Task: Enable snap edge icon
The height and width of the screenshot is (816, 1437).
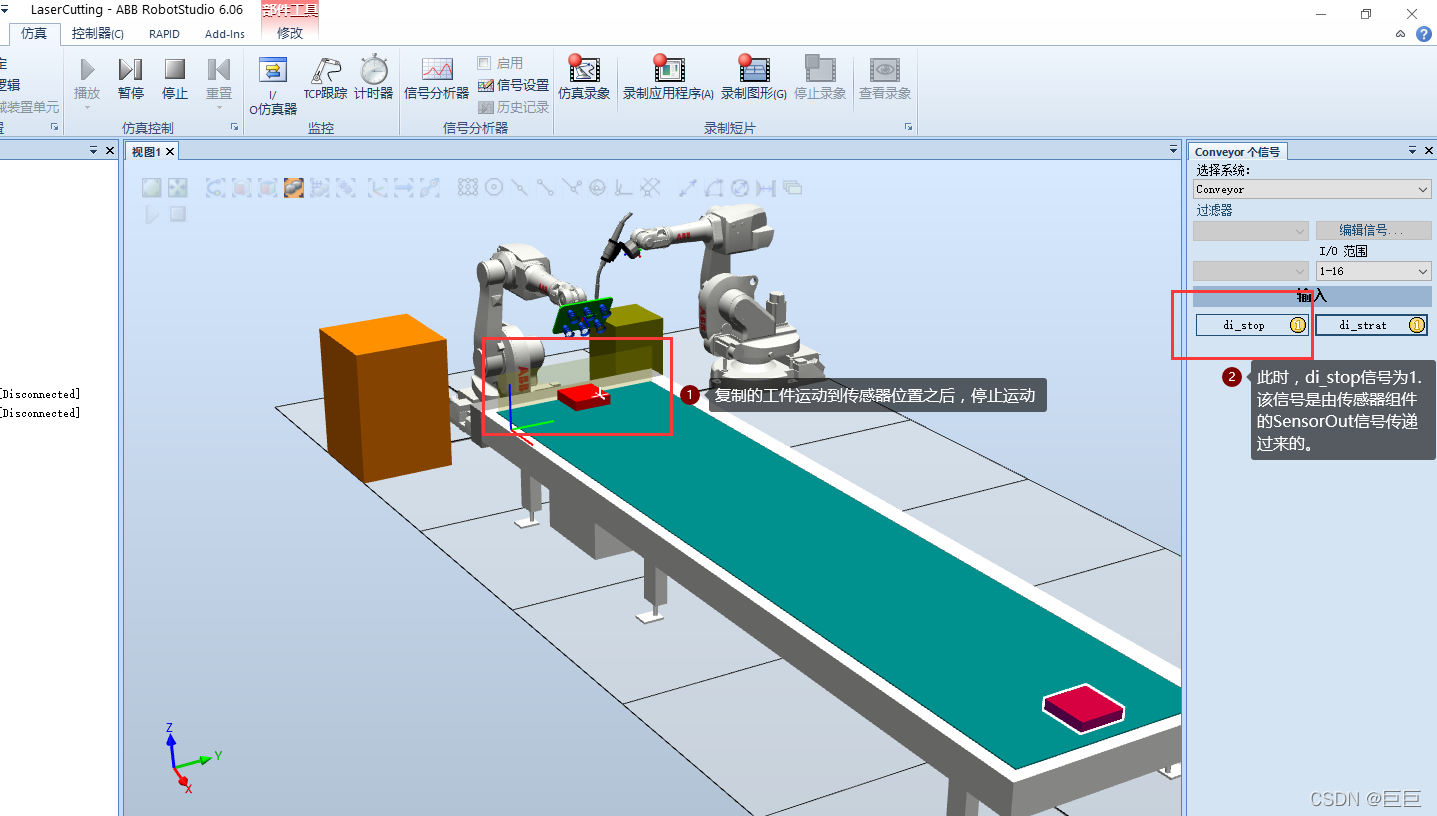Action: coord(571,187)
